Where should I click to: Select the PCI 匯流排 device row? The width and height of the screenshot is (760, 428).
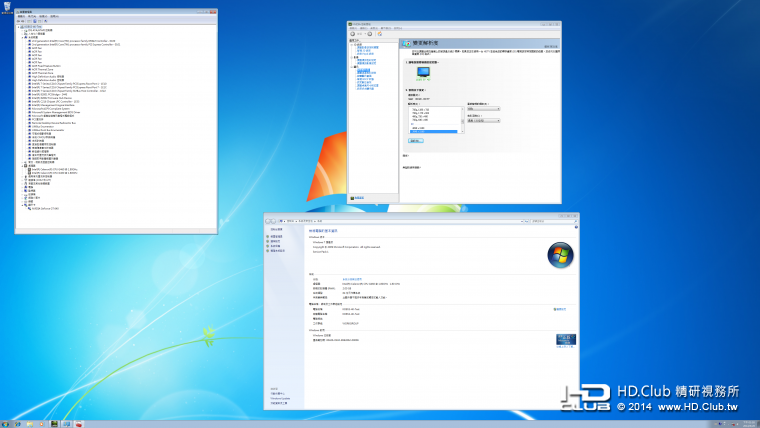(x=35, y=119)
